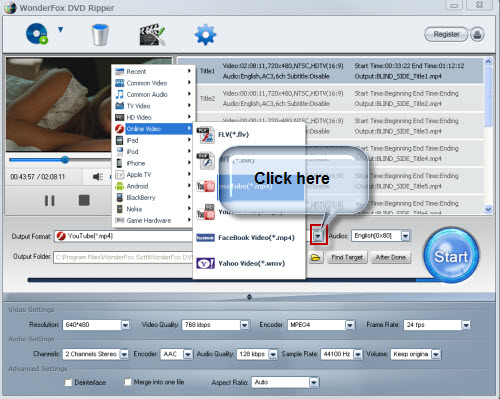Open the iPod device menu item
Screen dimensions: 500x399
tap(153, 152)
